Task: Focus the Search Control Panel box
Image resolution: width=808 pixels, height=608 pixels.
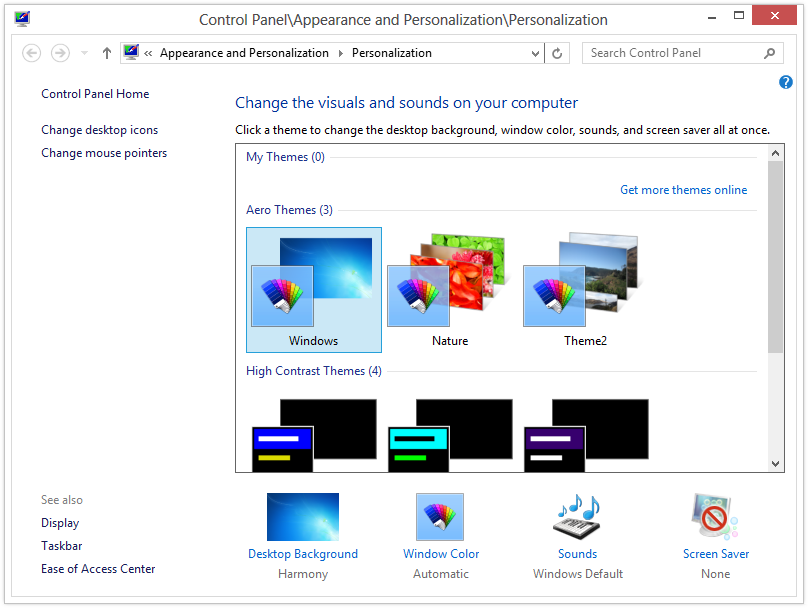Action: (x=682, y=53)
